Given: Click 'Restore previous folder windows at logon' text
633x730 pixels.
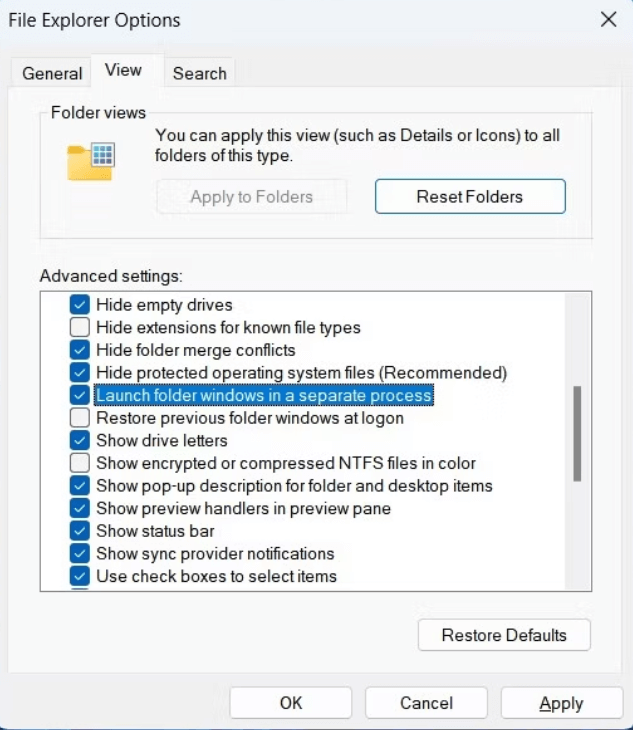Looking at the screenshot, I should 250,418.
